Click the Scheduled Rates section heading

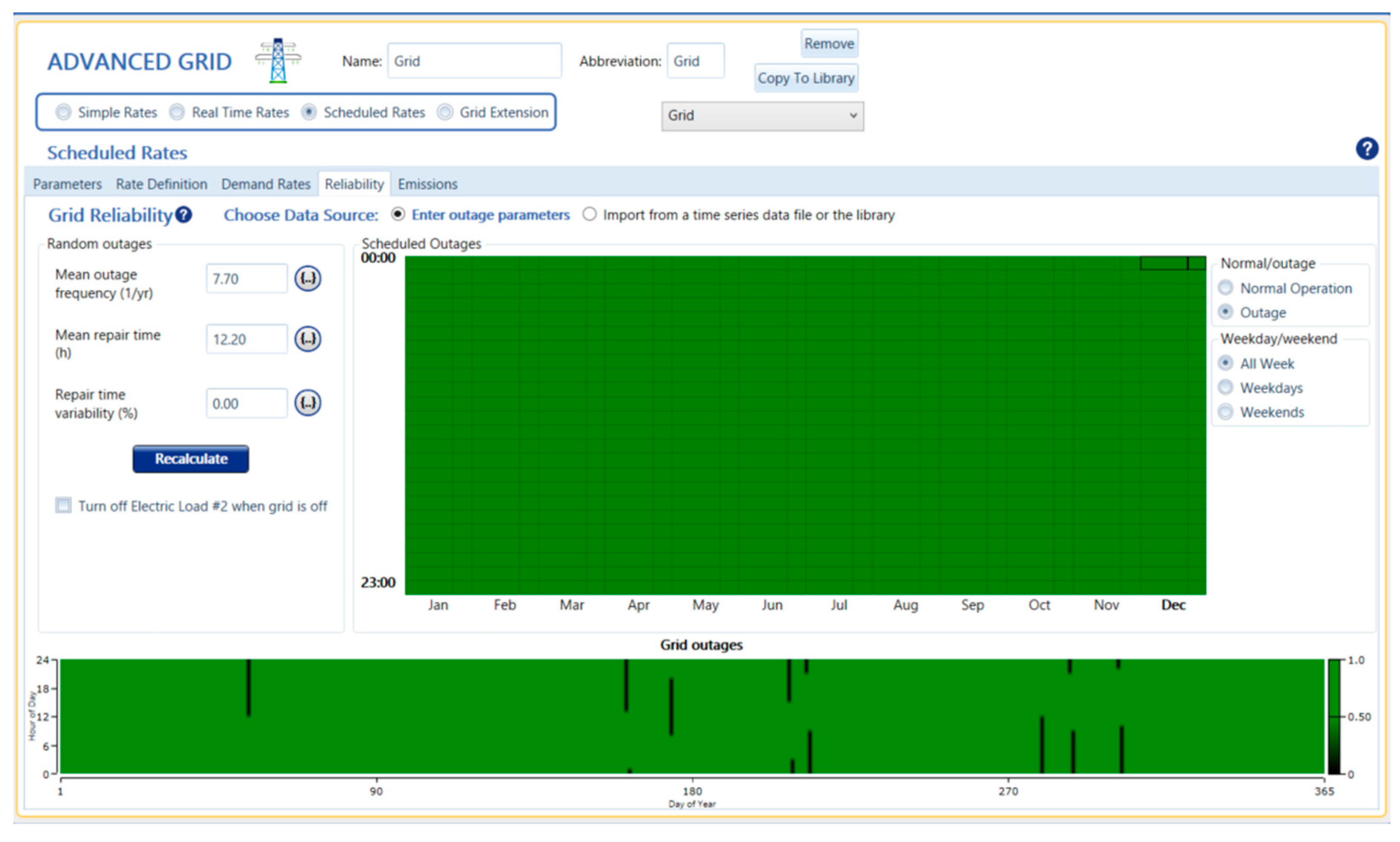(x=117, y=153)
